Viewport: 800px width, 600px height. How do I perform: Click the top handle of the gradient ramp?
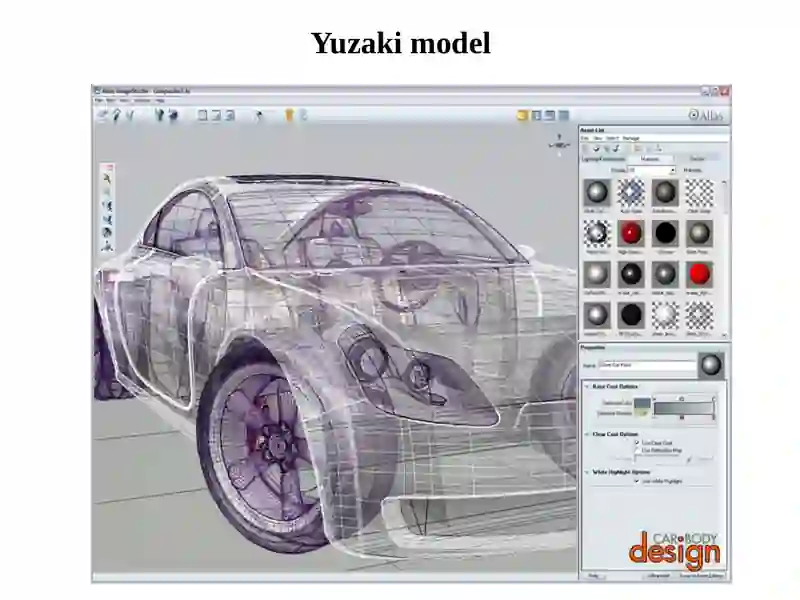pos(682,398)
